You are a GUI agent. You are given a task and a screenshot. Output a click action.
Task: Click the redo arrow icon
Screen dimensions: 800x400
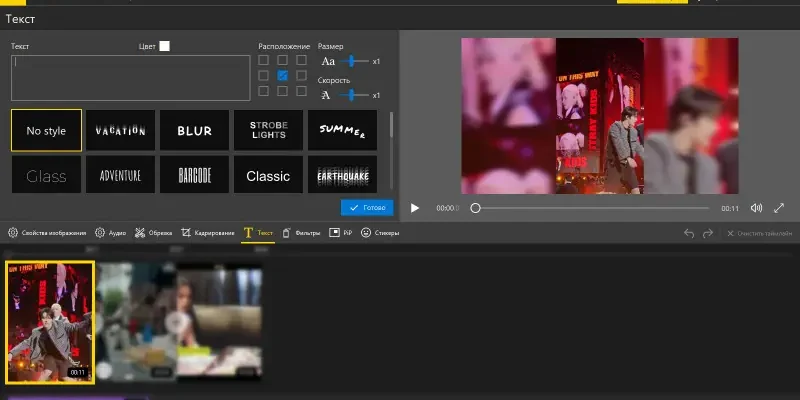(708, 233)
